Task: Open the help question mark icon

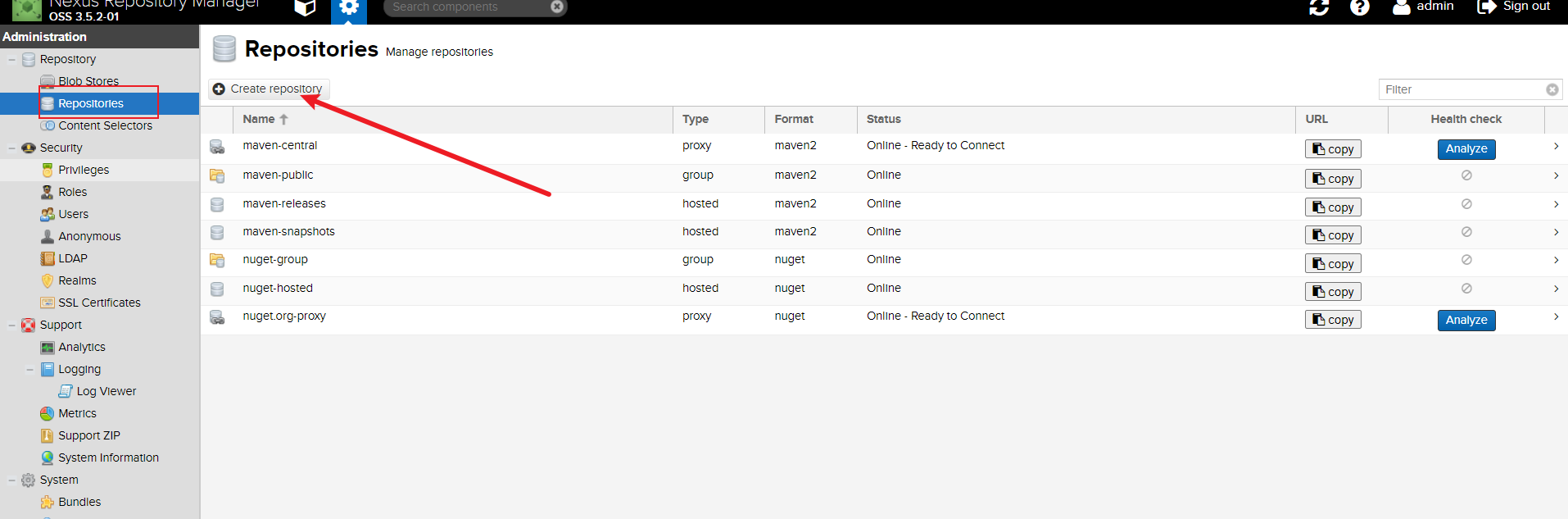Action: (1360, 7)
